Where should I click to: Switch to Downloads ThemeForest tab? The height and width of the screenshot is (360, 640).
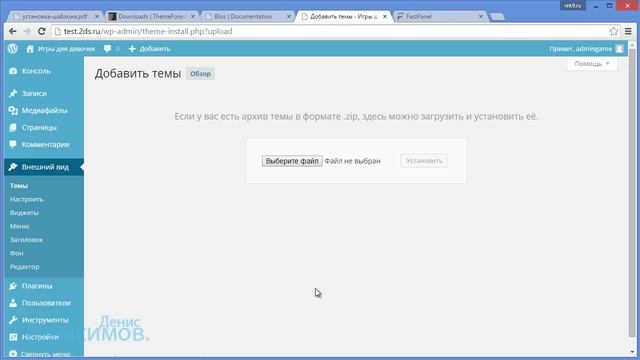(x=151, y=16)
